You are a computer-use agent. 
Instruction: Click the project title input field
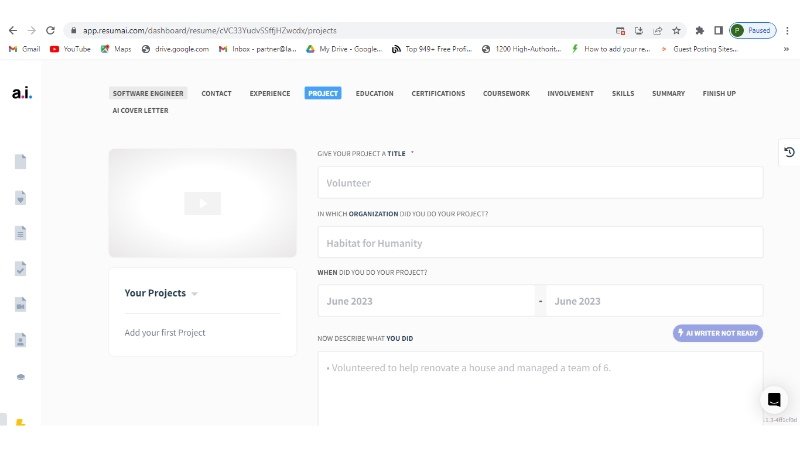point(540,183)
